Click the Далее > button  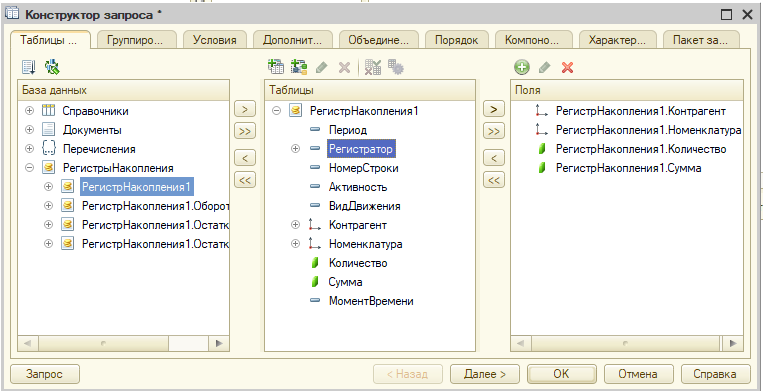[x=485, y=374]
